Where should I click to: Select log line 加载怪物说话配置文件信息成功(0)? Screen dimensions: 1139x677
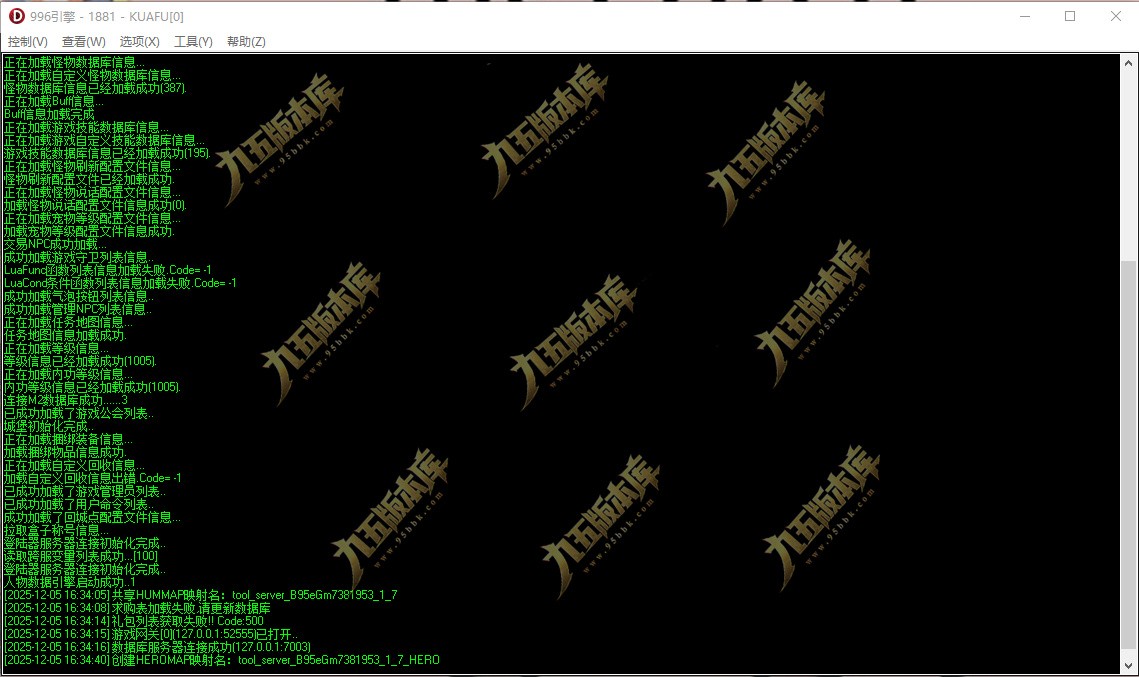coord(95,205)
